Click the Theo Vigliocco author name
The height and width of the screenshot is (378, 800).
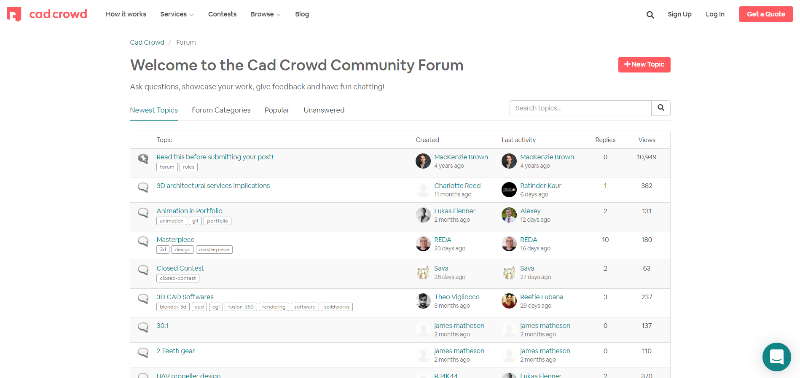pos(457,297)
